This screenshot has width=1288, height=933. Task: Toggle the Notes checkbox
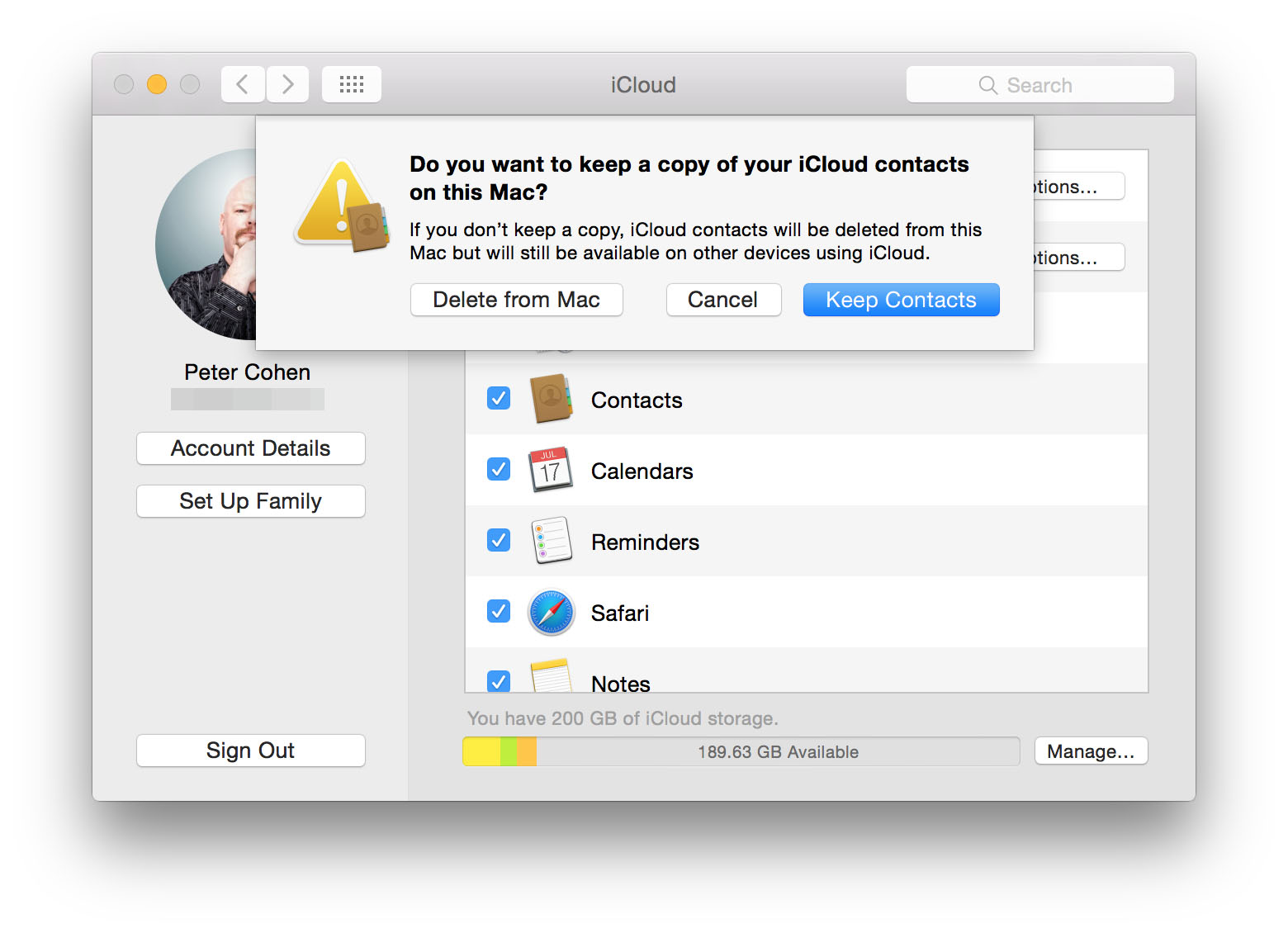click(499, 681)
